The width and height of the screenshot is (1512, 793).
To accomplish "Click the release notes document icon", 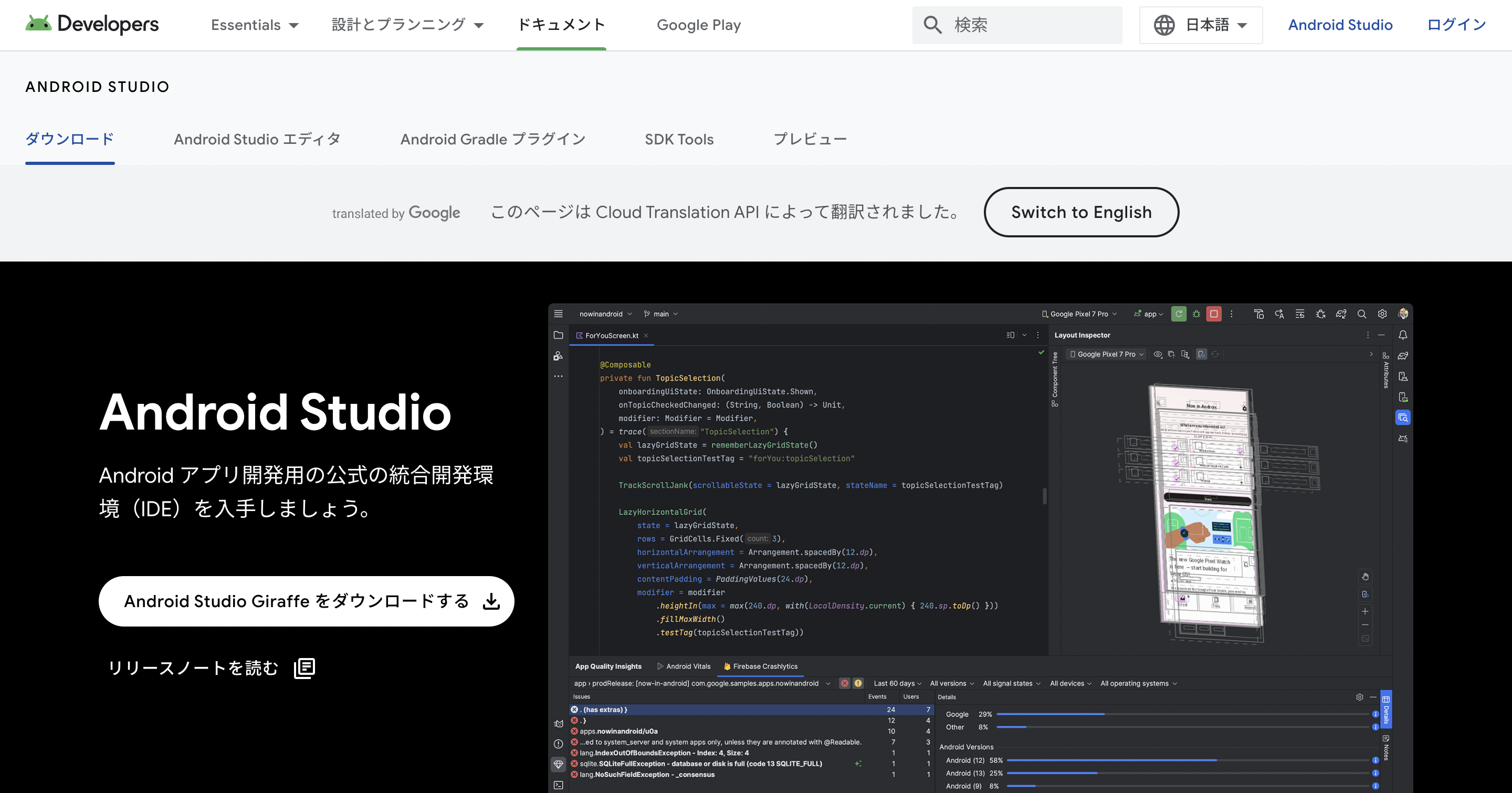I will [304, 668].
